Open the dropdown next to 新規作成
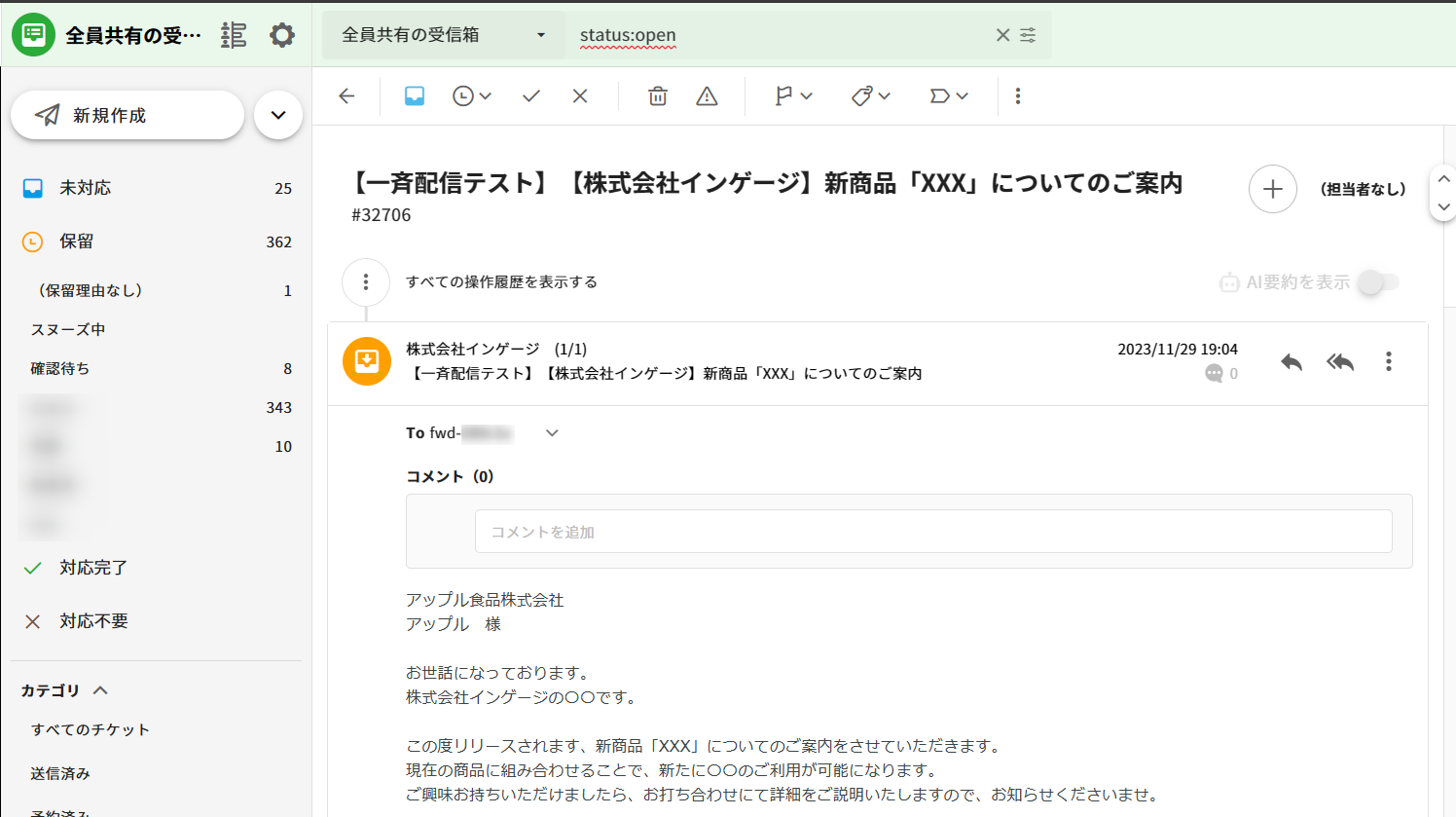The height and width of the screenshot is (817, 1456). click(x=278, y=116)
